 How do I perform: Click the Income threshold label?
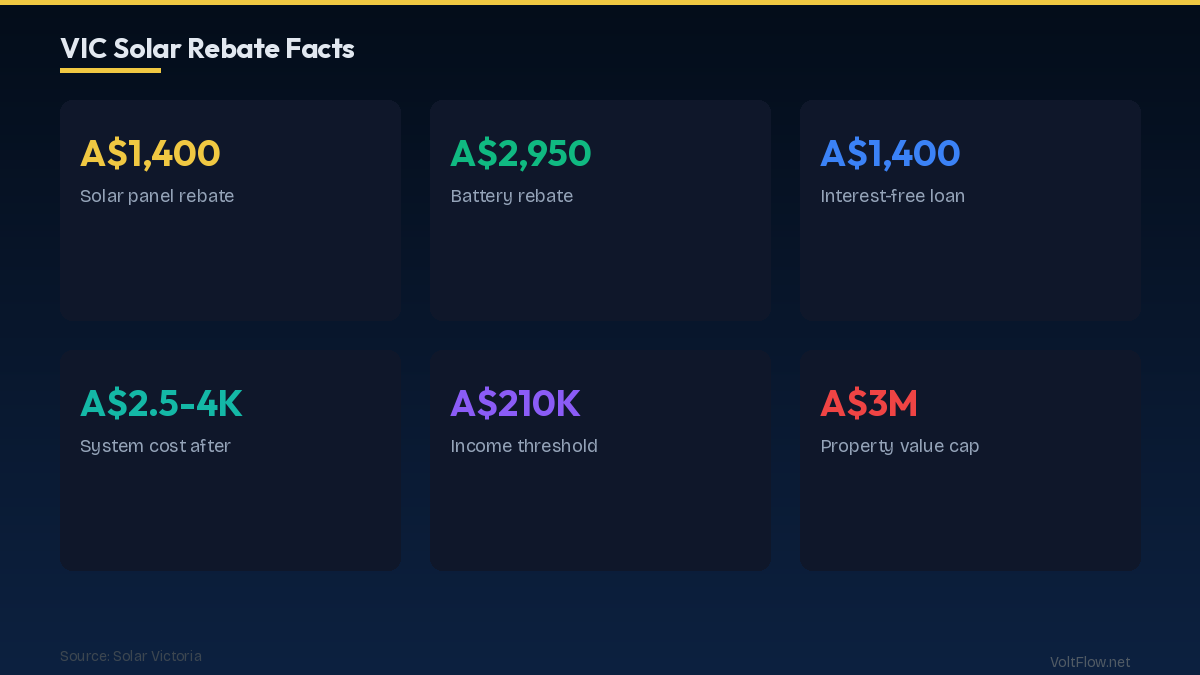click(x=524, y=446)
